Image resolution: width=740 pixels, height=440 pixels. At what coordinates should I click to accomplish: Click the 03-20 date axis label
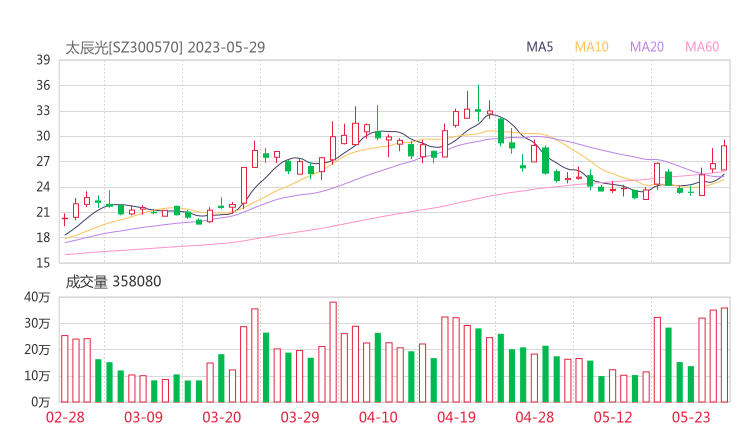pyautogui.click(x=222, y=417)
